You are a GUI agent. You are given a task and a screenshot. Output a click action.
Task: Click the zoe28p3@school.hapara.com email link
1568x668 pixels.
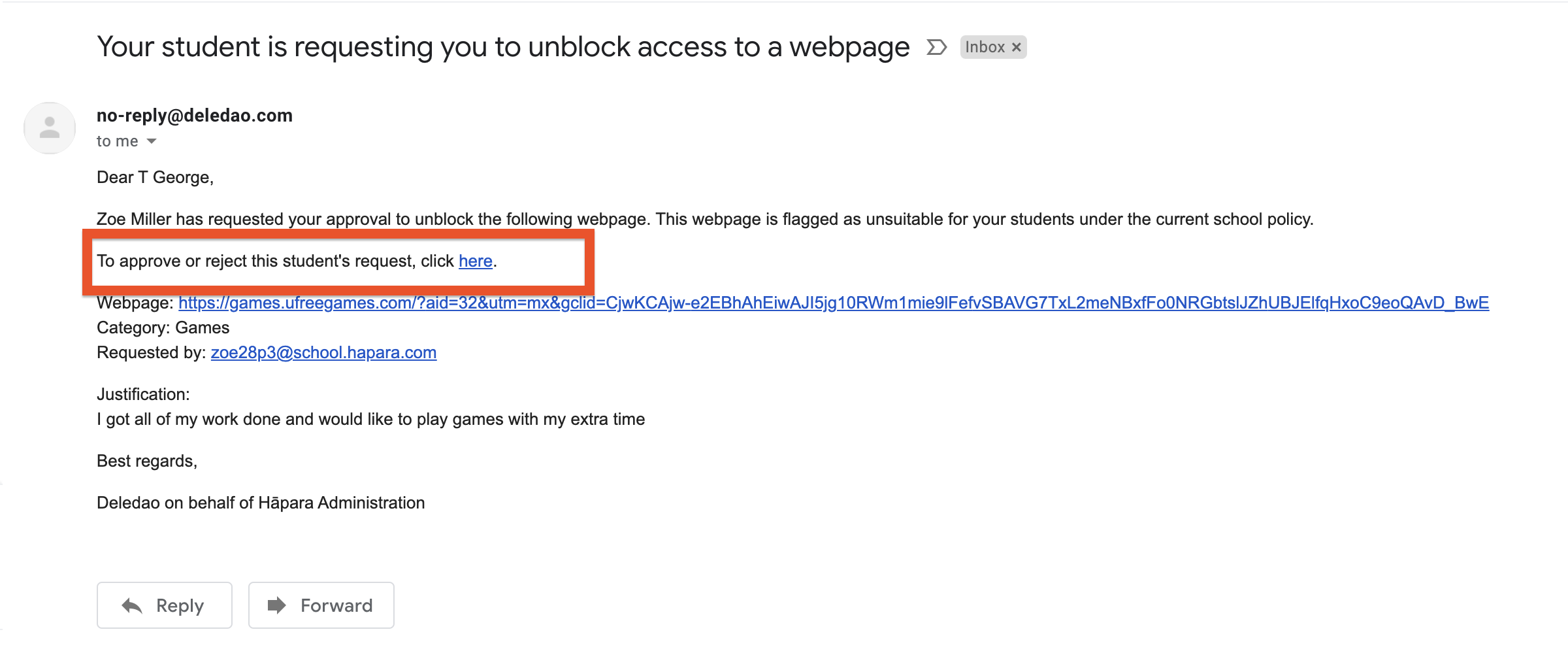323,352
